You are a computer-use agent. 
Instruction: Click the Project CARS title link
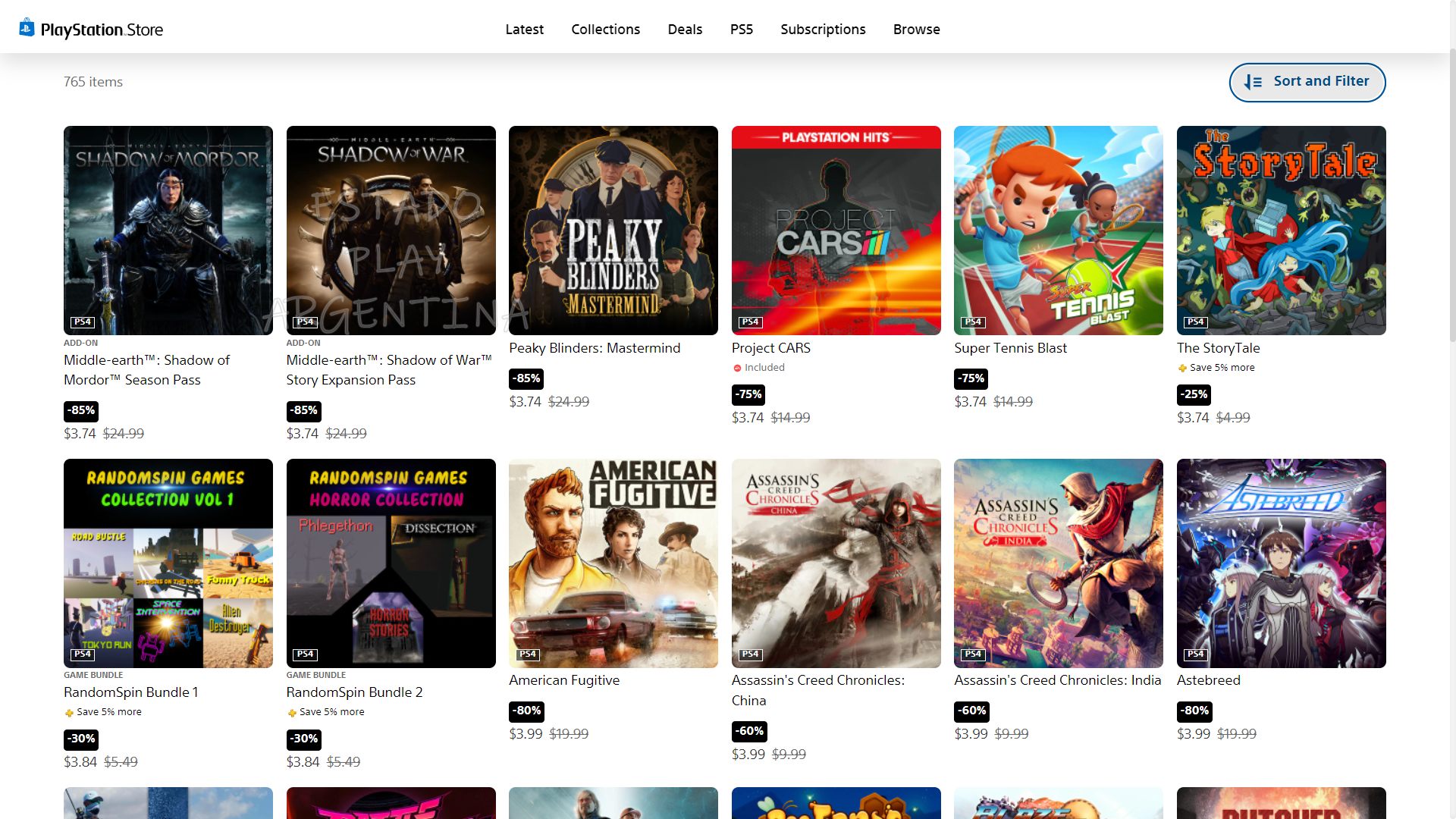tap(770, 348)
